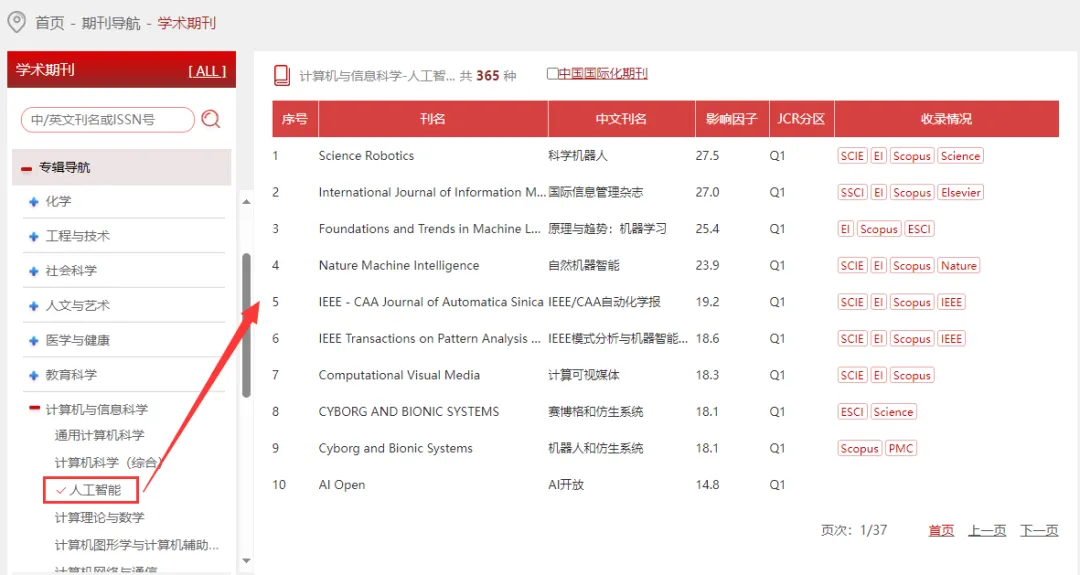Screen dimensions: 1080x575
Task: Sort by 影响因子 column header
Action: 731,118
